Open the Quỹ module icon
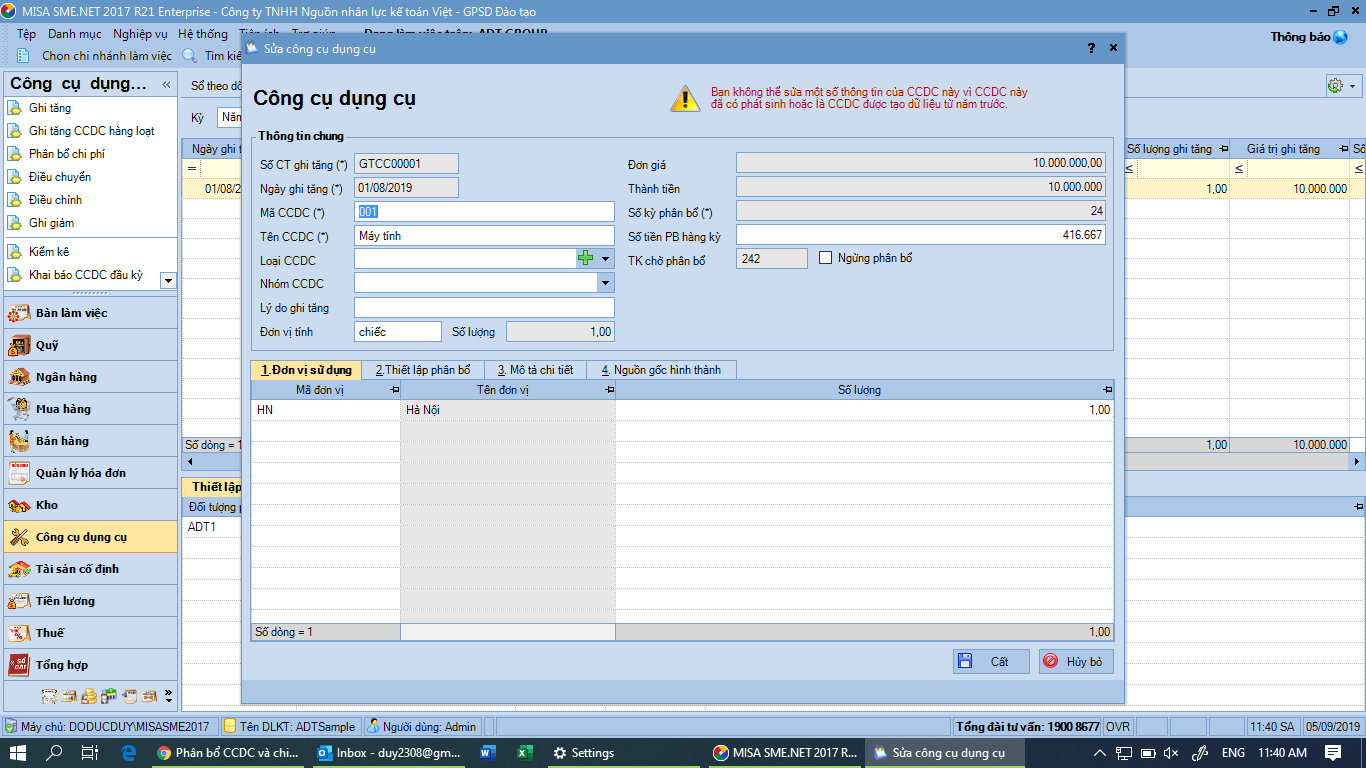The height and width of the screenshot is (768, 1366). (x=19, y=345)
